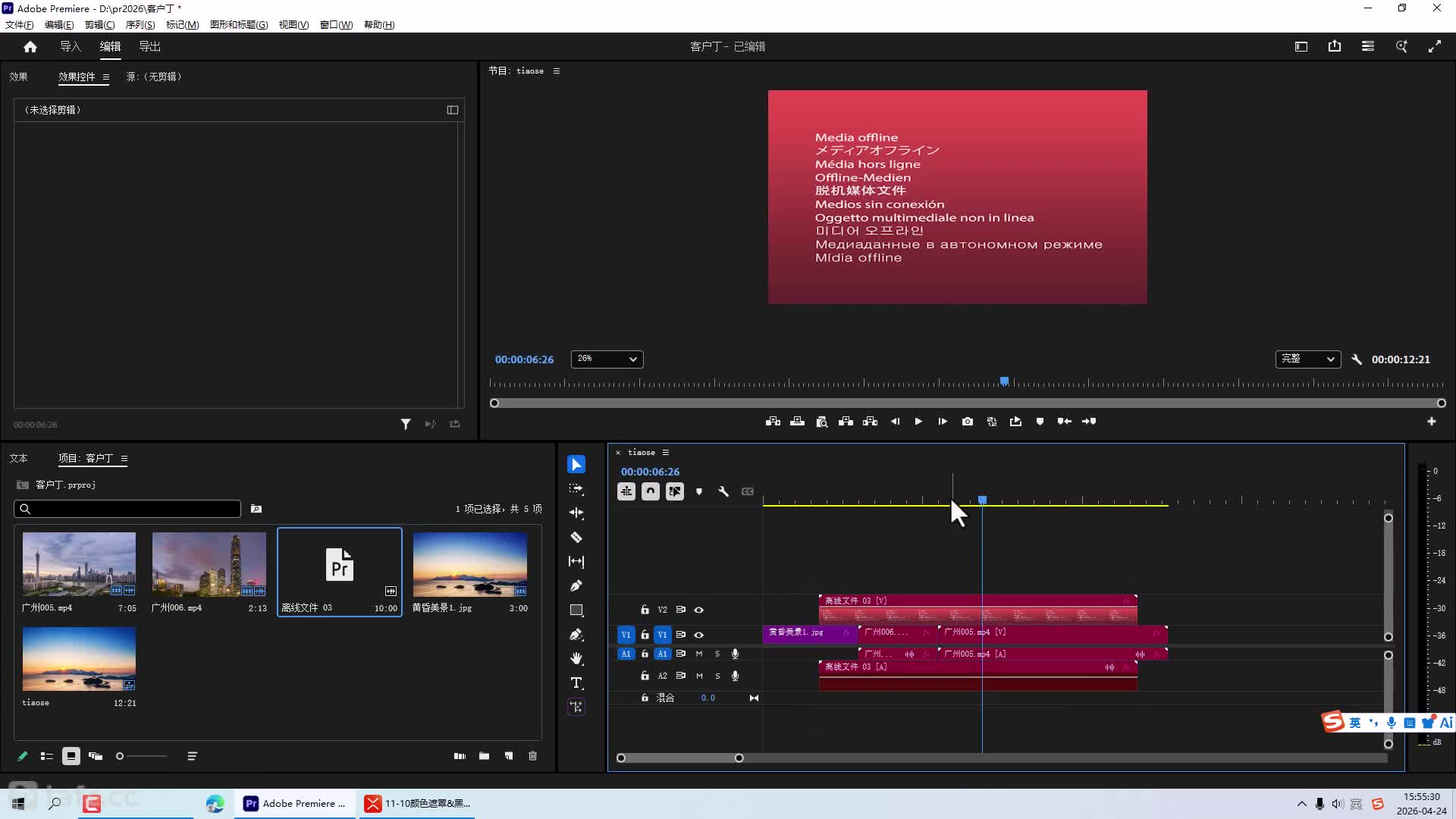This screenshot has width=1456, height=819.
Task: Click project search input field
Action: coord(127,509)
